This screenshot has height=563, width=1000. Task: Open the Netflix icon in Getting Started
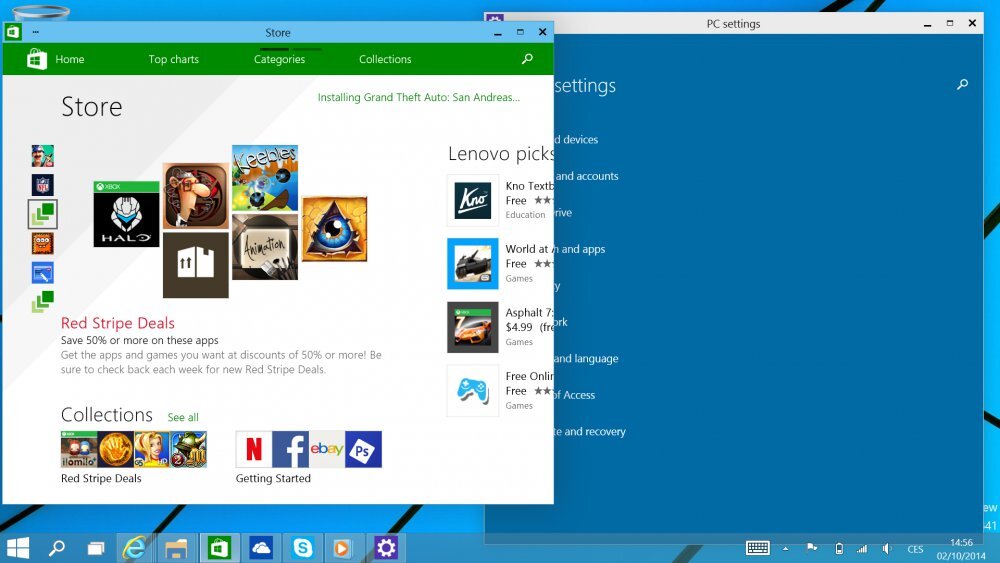(254, 450)
